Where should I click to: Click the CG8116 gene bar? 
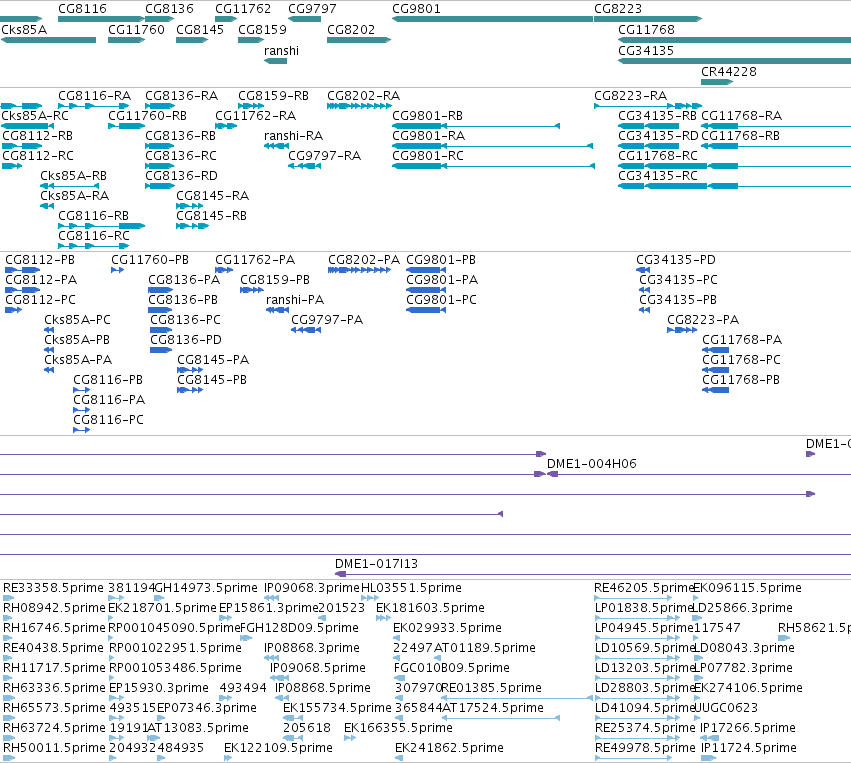[x=101, y=19]
